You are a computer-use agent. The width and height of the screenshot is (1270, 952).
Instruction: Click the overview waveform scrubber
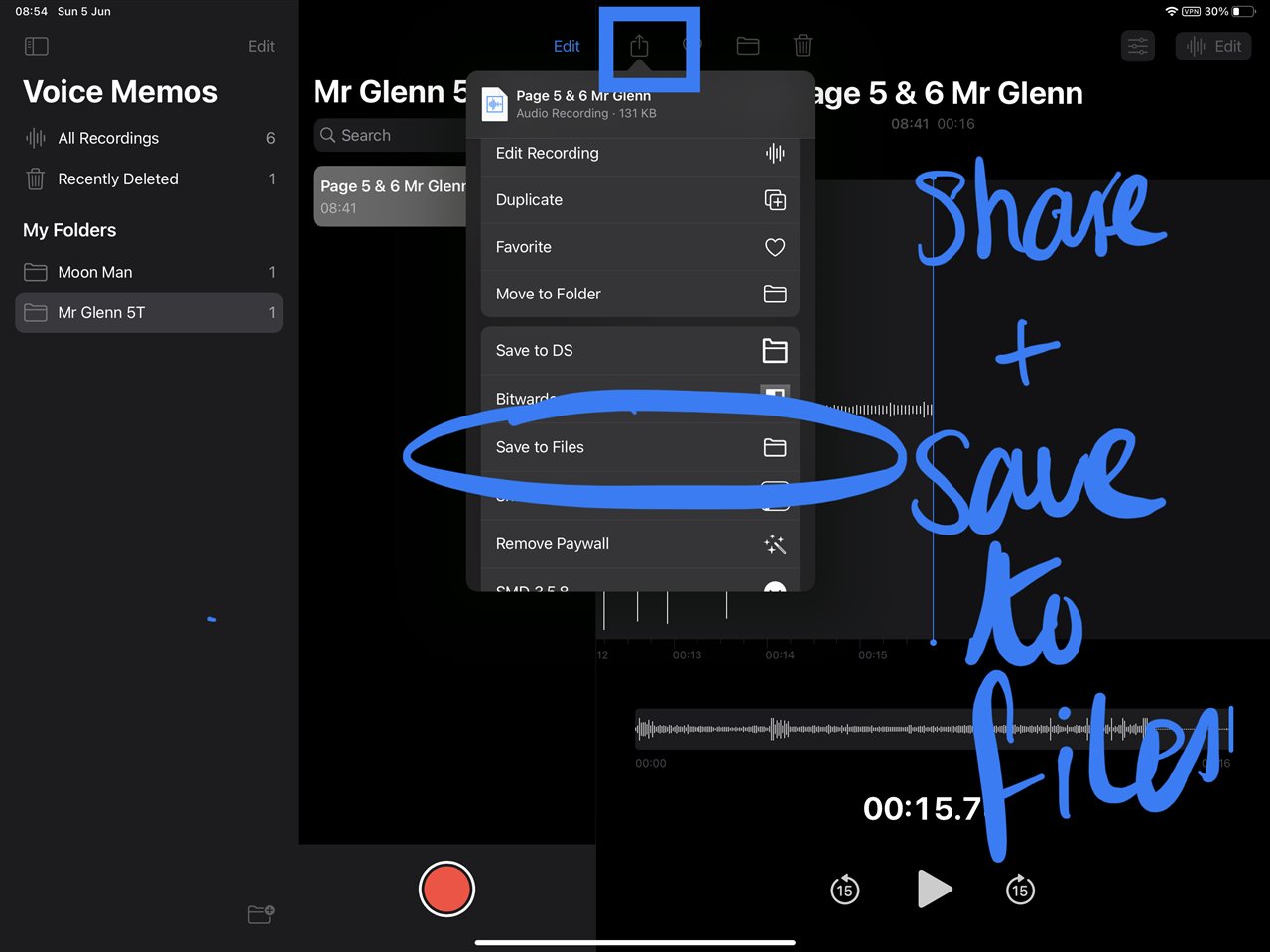tap(933, 729)
